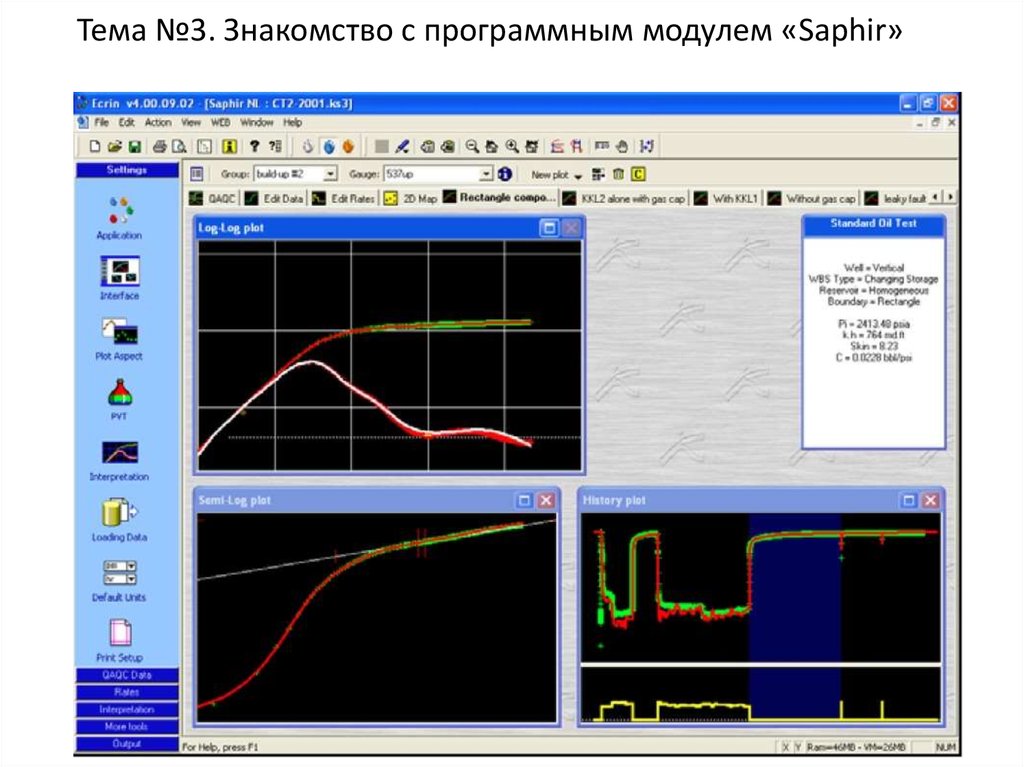
Task: Click the blue pen annotate icon in the toolbar
Action: (402, 146)
